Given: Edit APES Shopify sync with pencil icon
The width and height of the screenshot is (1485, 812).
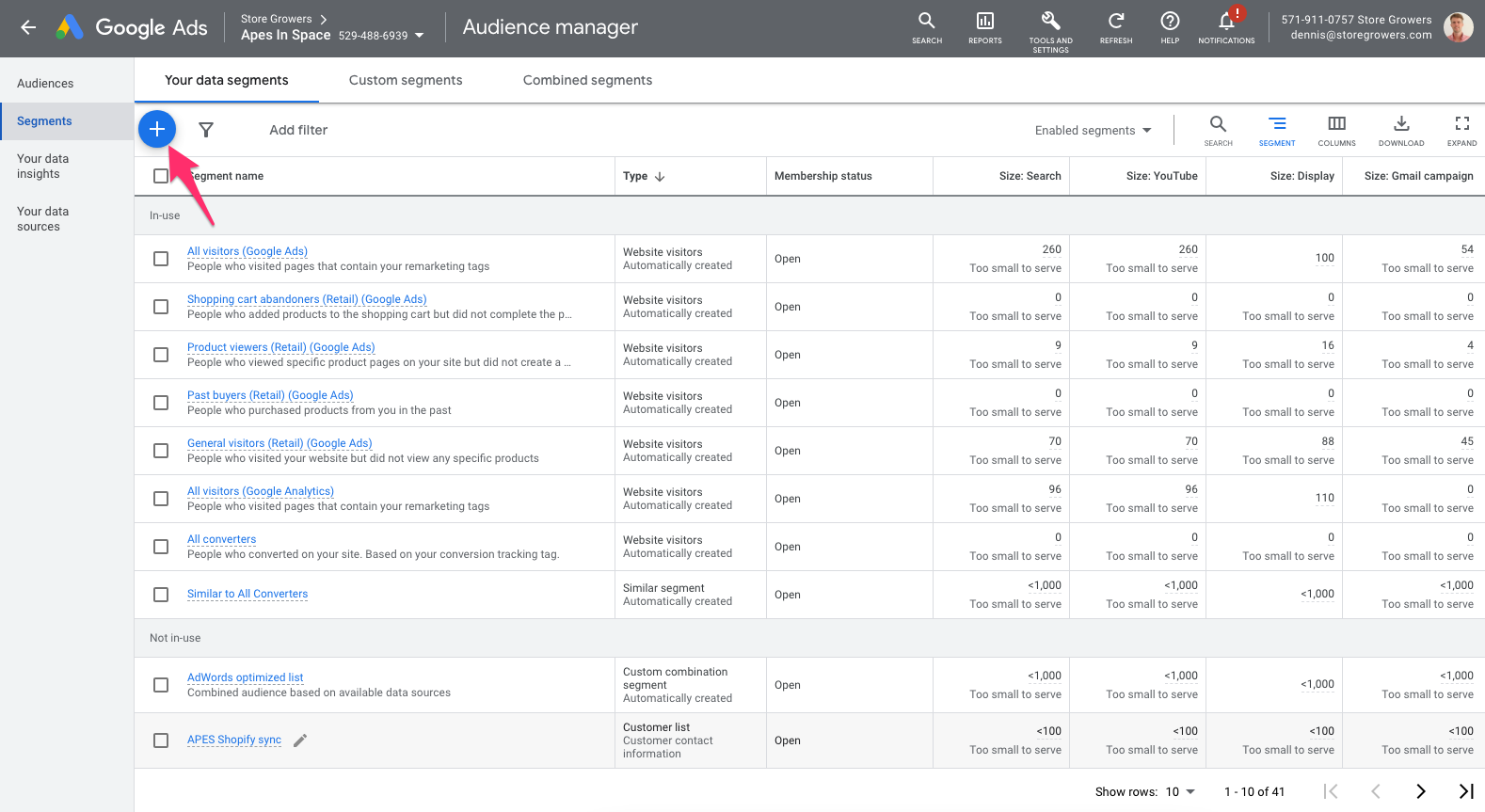Looking at the screenshot, I should [300, 740].
